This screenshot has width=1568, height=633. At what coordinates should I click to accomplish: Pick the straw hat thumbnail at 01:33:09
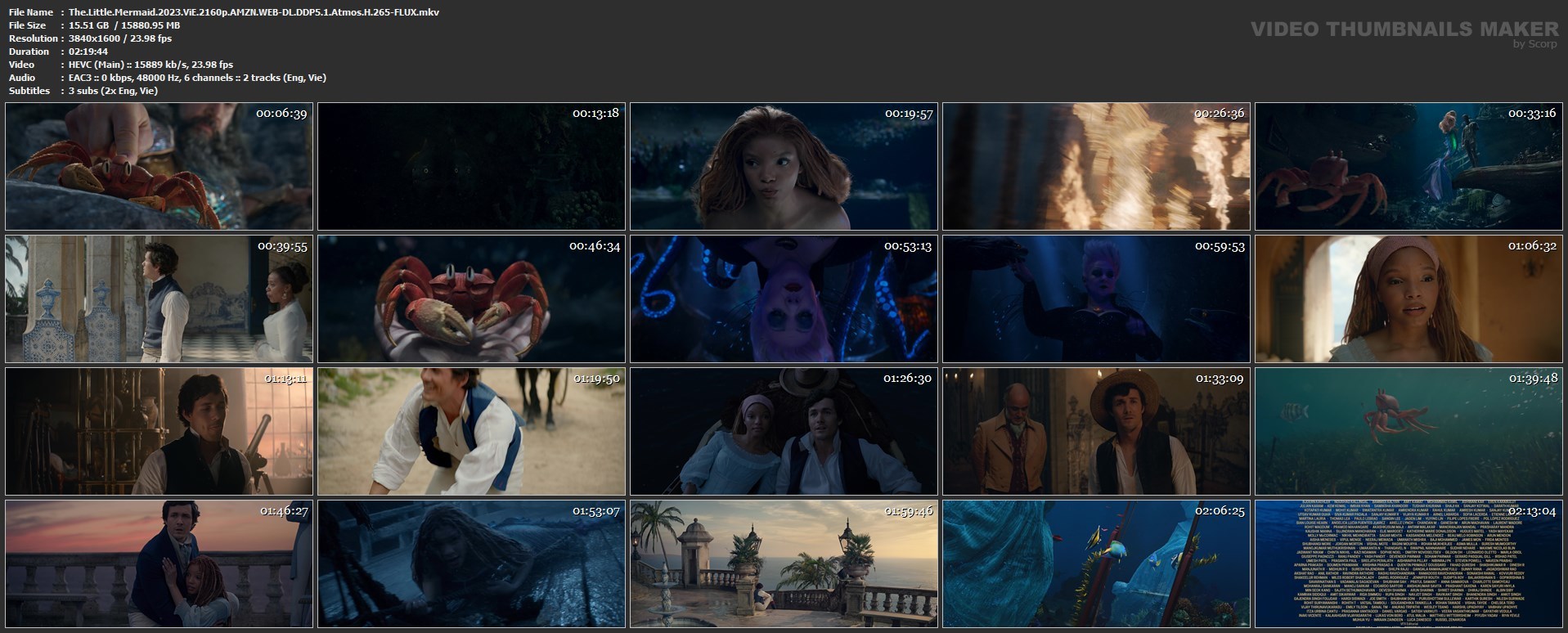pos(1096,431)
